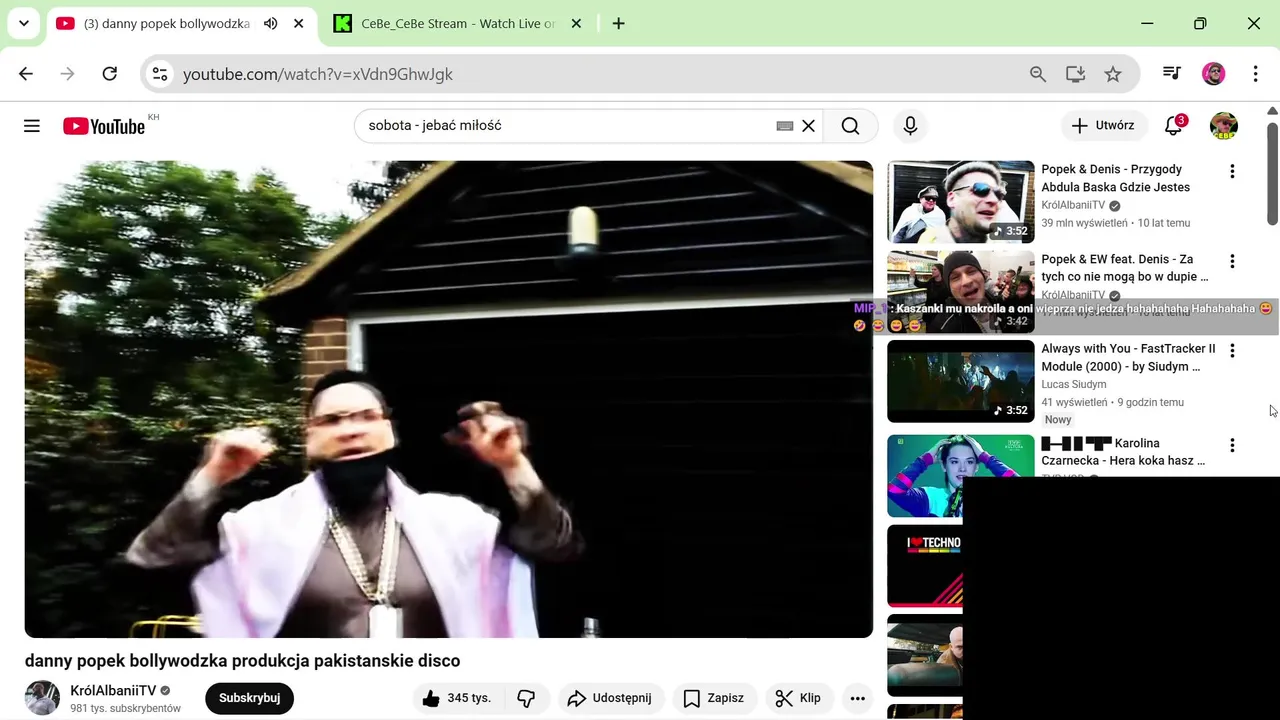Like the video with thumbs up
1280x720 pixels.
[456, 698]
